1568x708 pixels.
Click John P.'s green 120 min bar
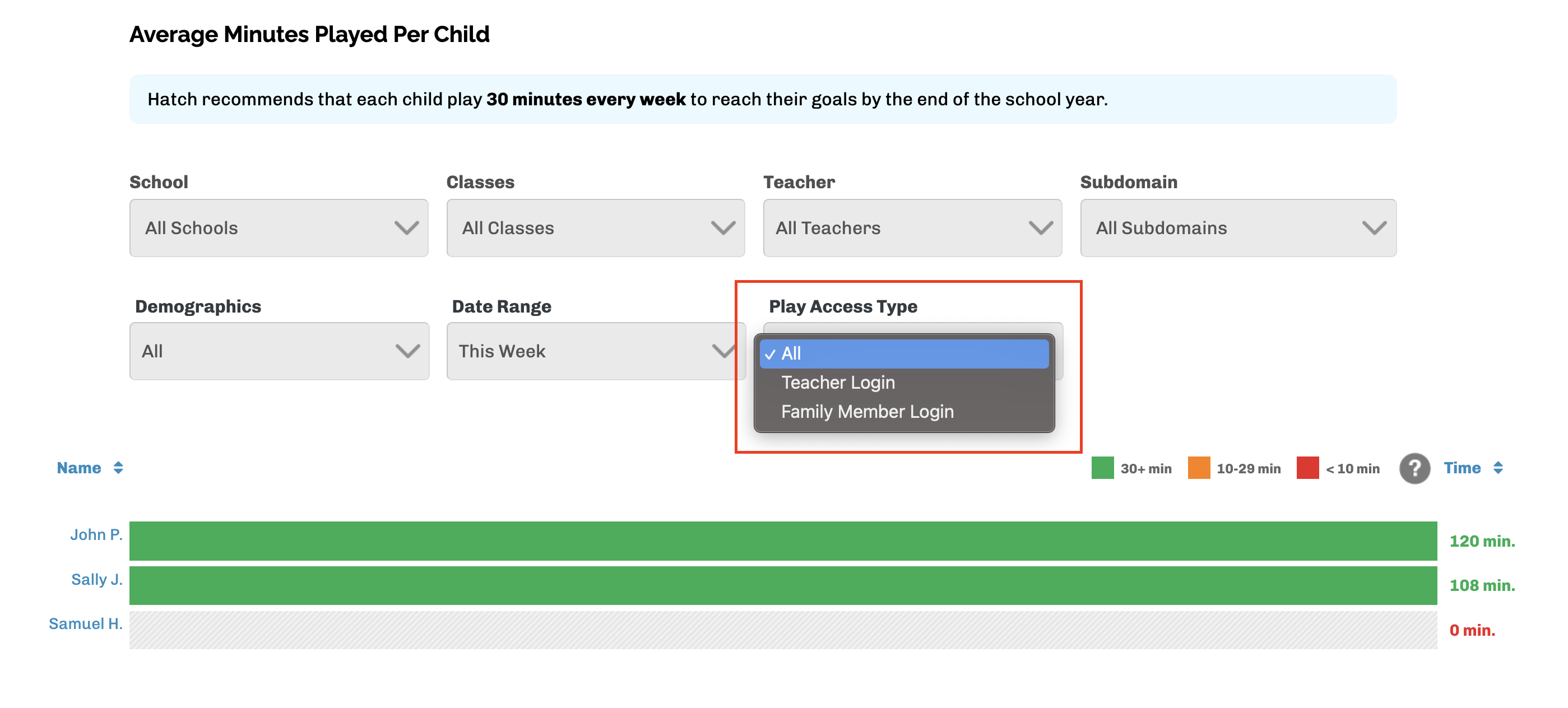(783, 540)
